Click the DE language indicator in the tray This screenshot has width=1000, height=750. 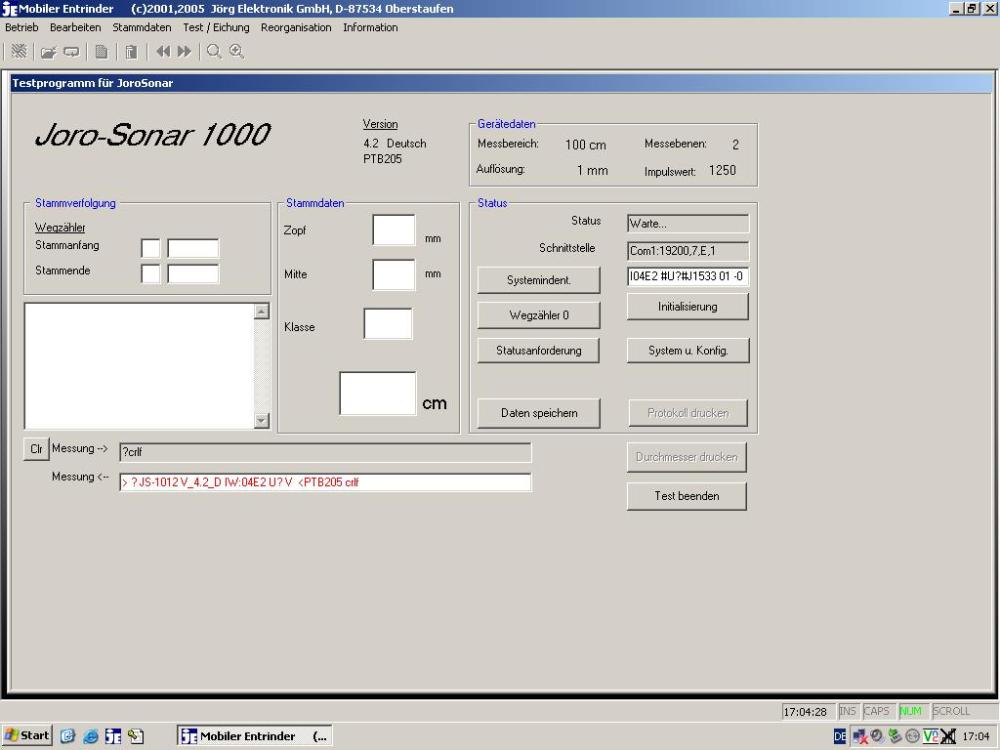pyautogui.click(x=840, y=737)
